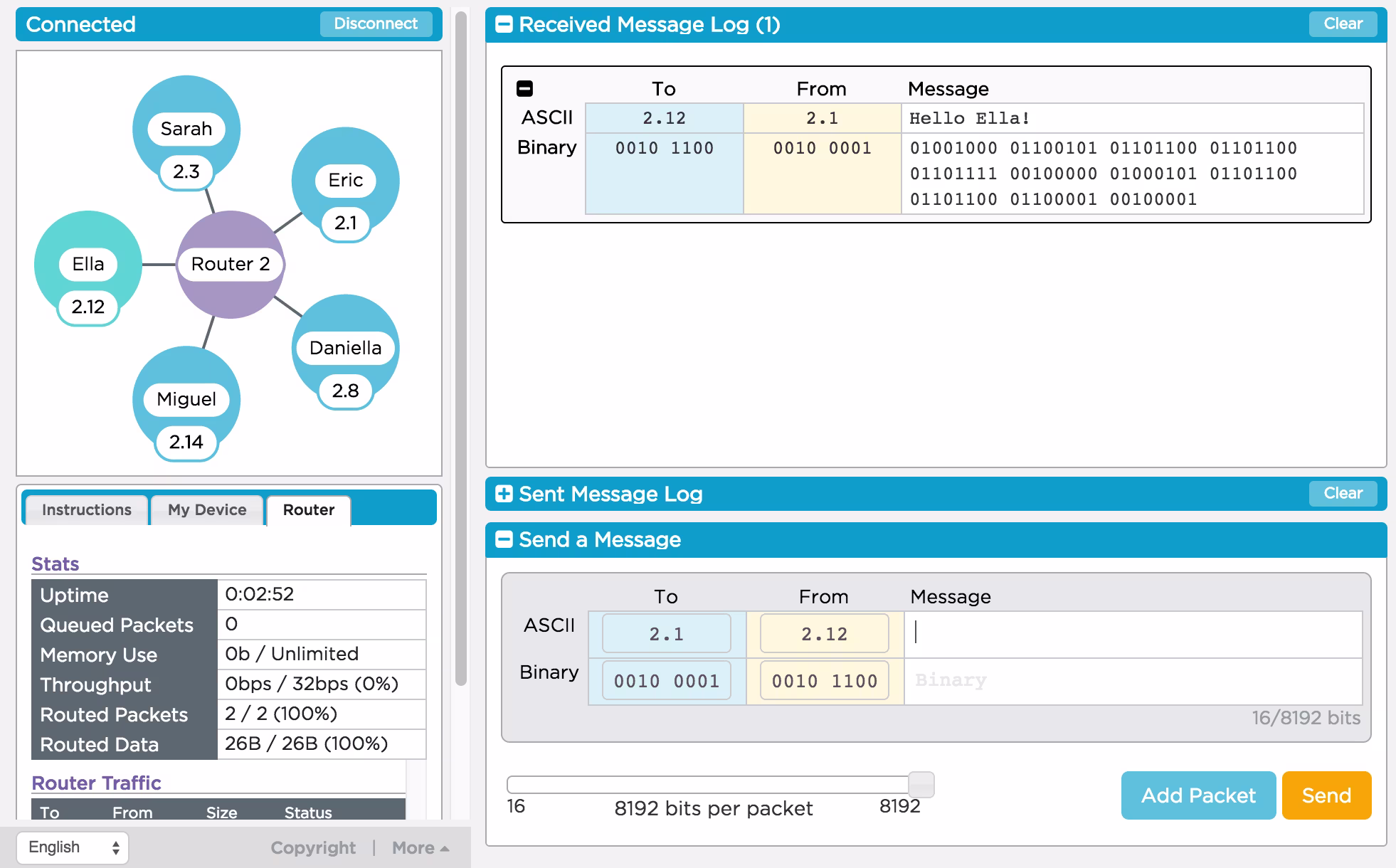The height and width of the screenshot is (868, 1396).
Task: Switch to the My Device tab
Action: click(207, 510)
